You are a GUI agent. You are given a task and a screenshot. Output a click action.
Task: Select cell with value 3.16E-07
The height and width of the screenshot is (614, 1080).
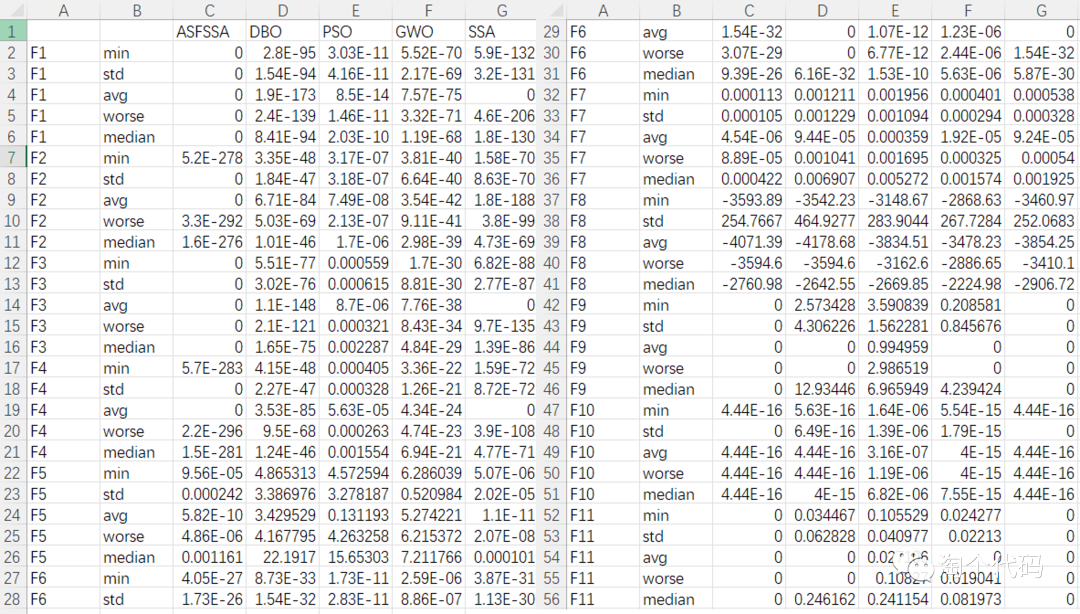(x=895, y=452)
